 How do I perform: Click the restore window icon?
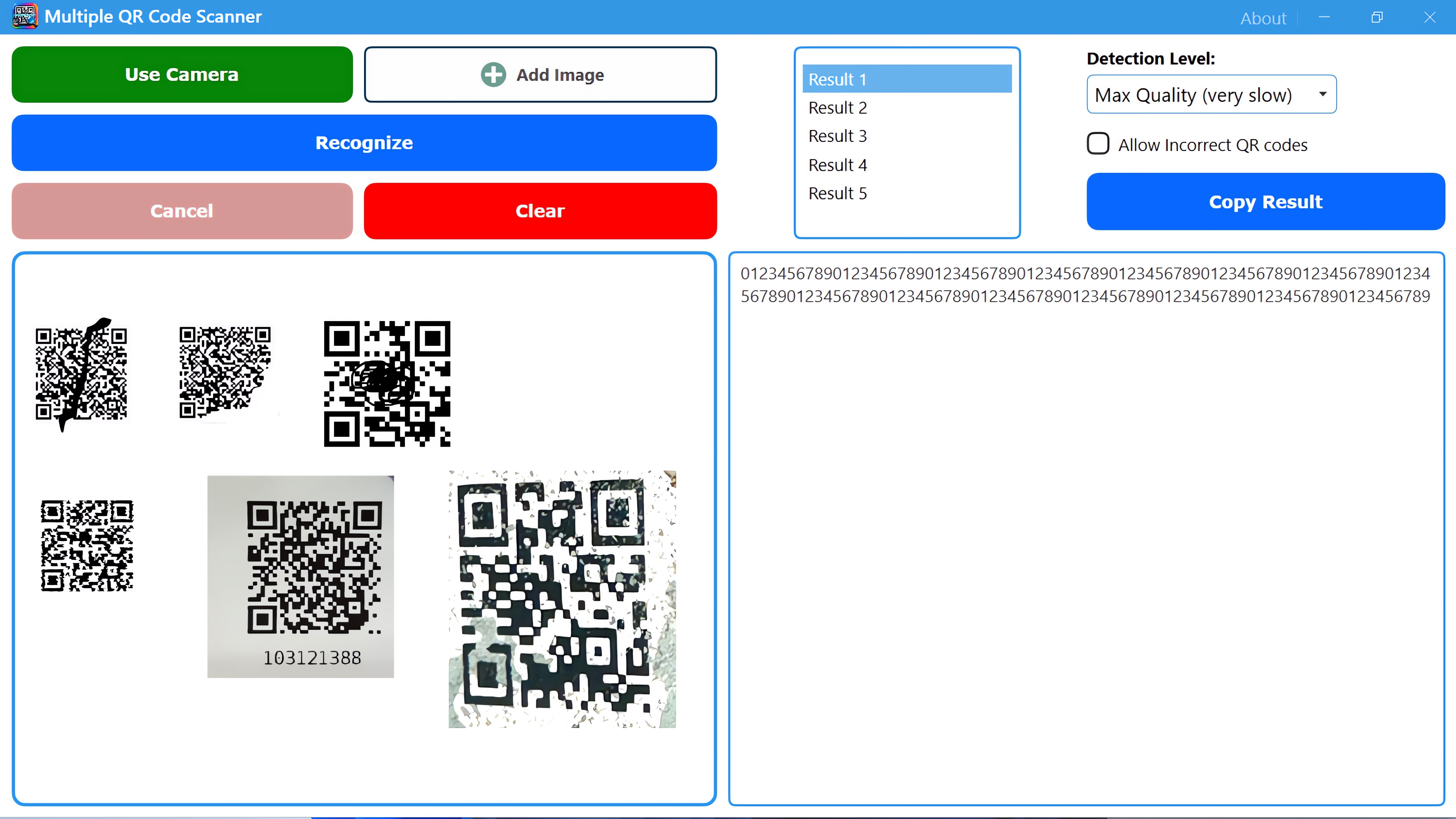[1377, 17]
